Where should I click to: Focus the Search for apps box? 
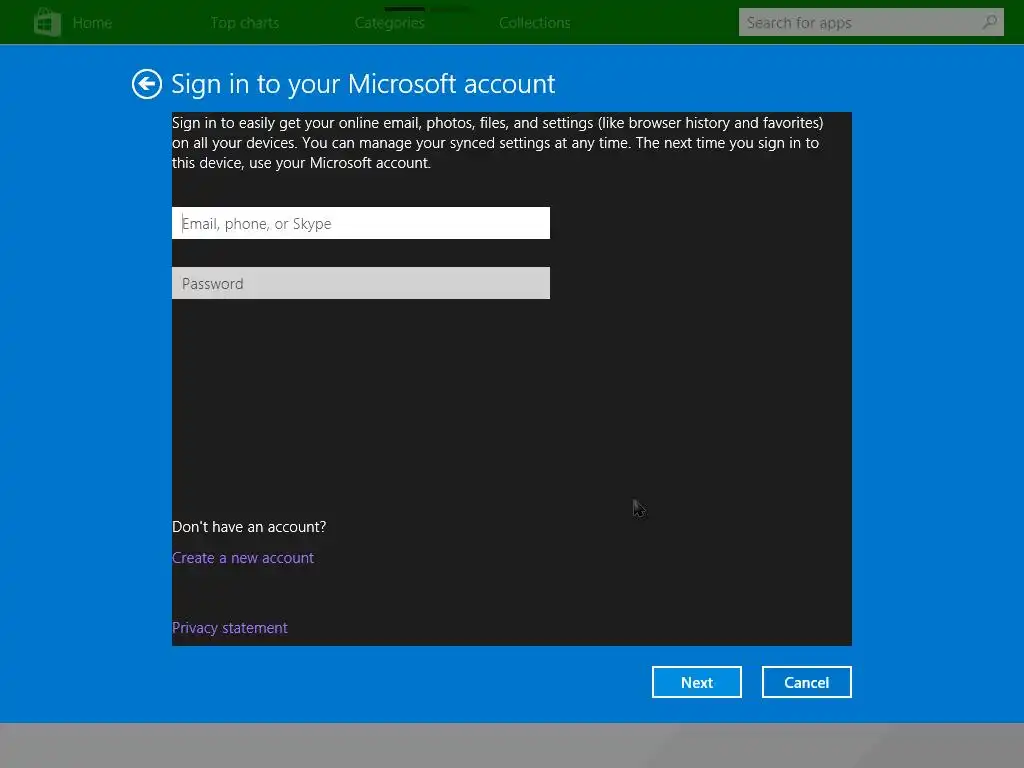point(871,22)
